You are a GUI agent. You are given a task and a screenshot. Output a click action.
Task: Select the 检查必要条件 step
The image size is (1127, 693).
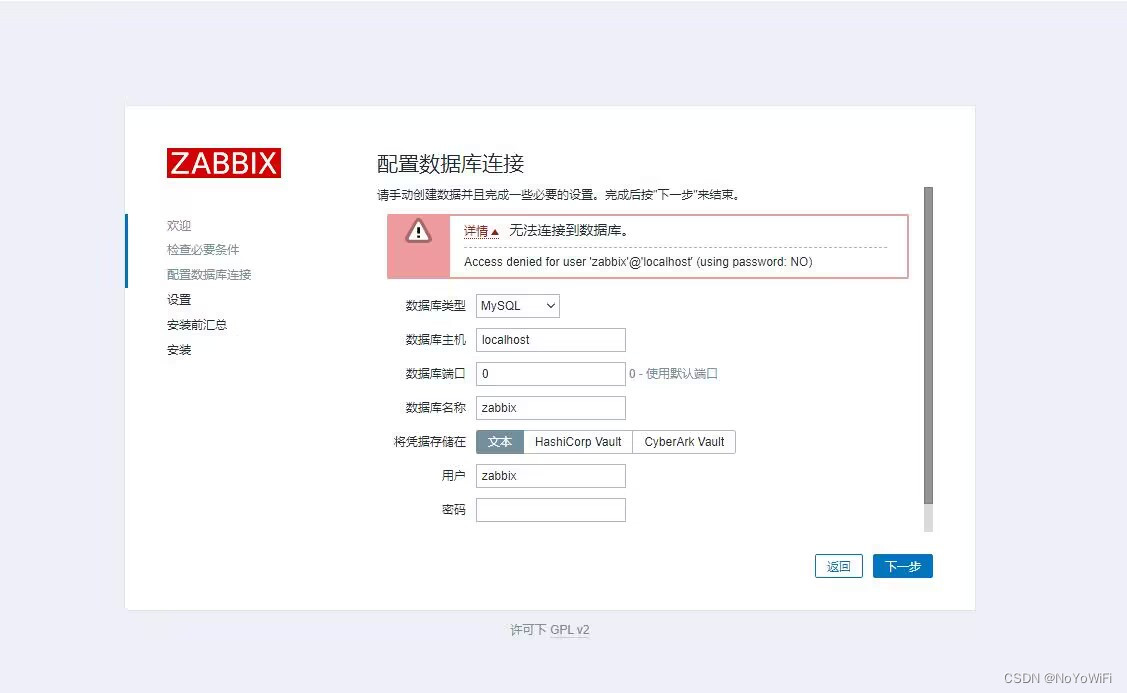pyautogui.click(x=203, y=249)
